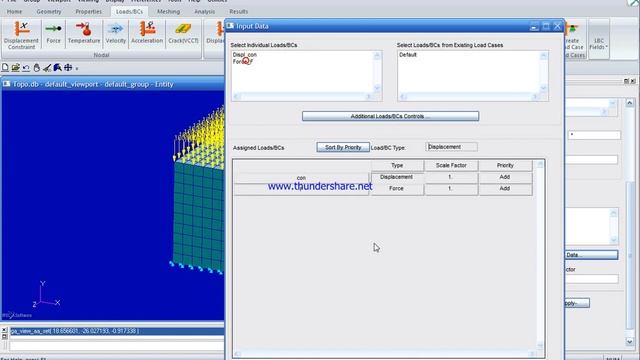Select the Force load tool

[x=53, y=33]
